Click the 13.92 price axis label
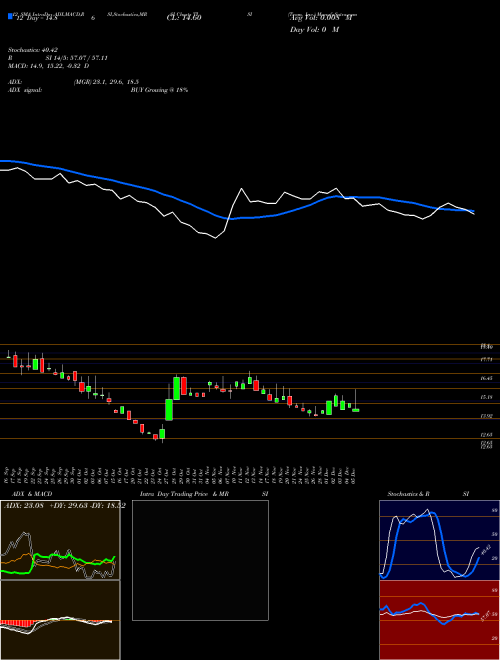The image size is (500, 660). pyautogui.click(x=487, y=416)
